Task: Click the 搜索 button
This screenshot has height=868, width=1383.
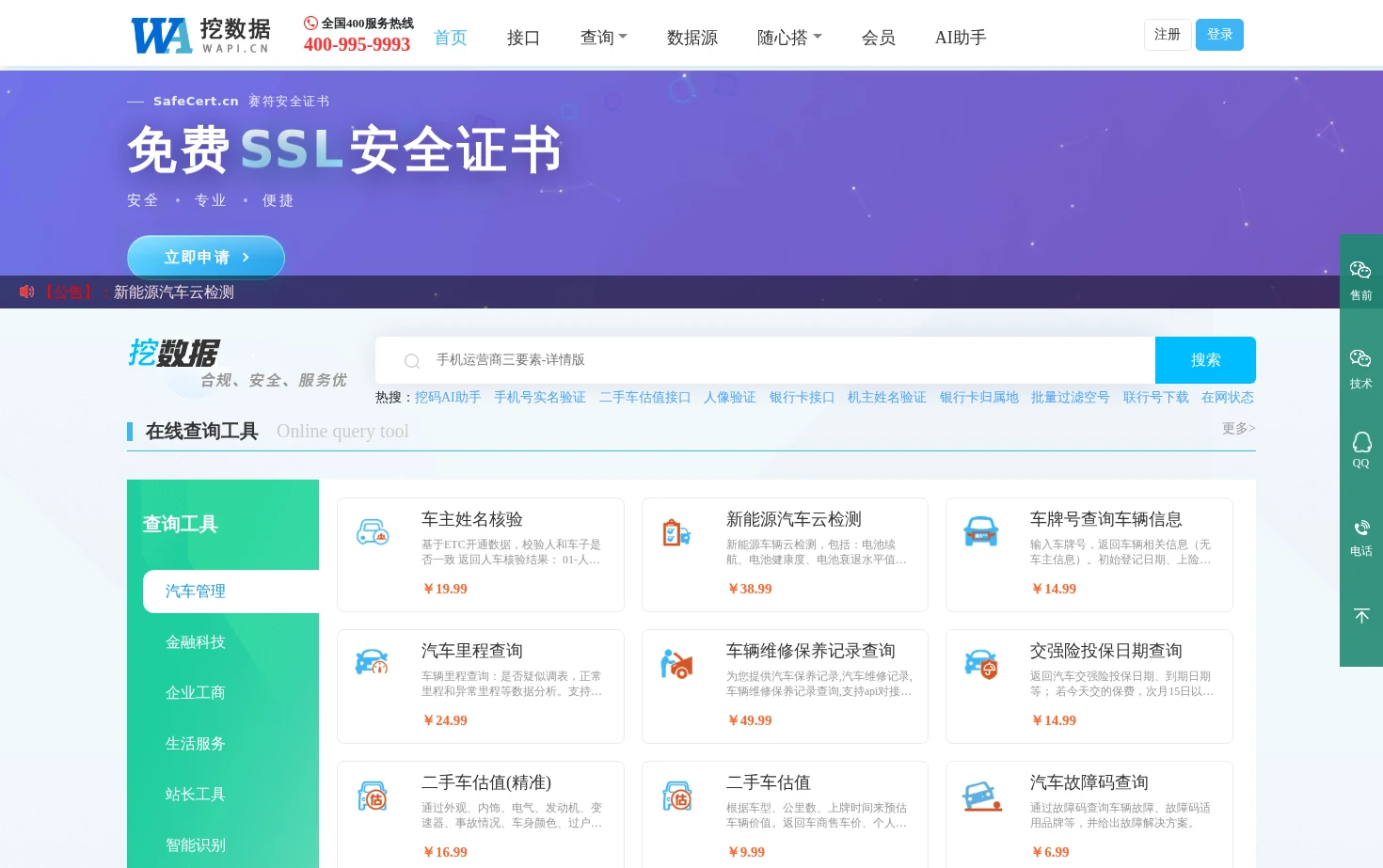Action: tap(1205, 360)
